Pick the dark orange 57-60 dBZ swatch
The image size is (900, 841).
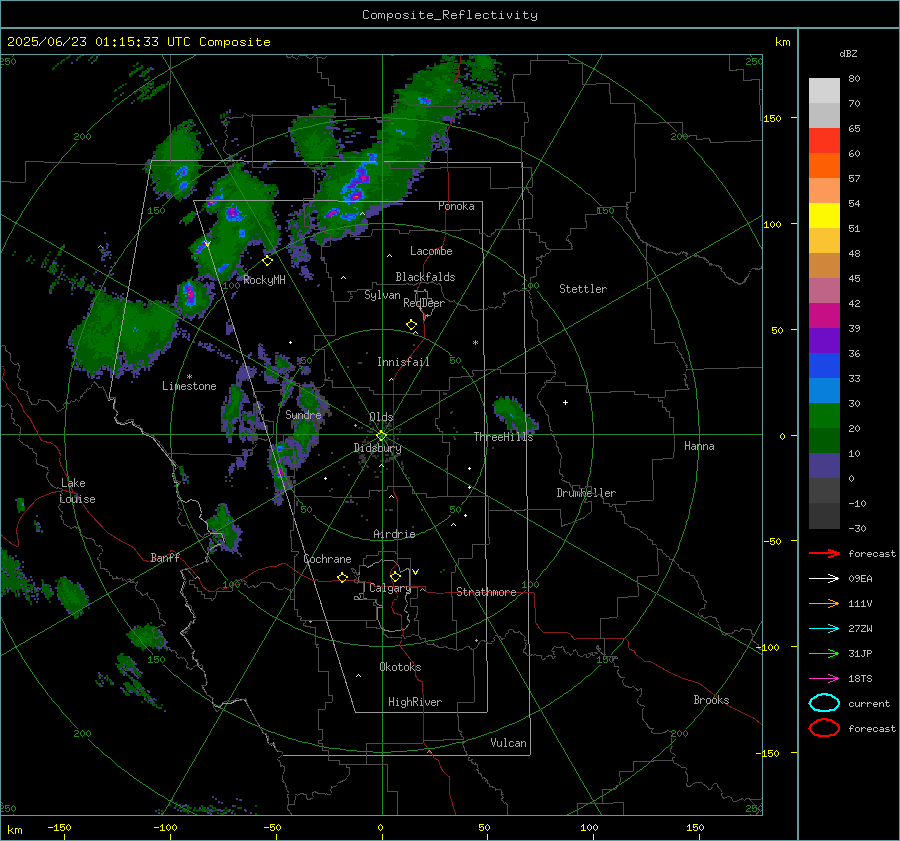click(824, 166)
